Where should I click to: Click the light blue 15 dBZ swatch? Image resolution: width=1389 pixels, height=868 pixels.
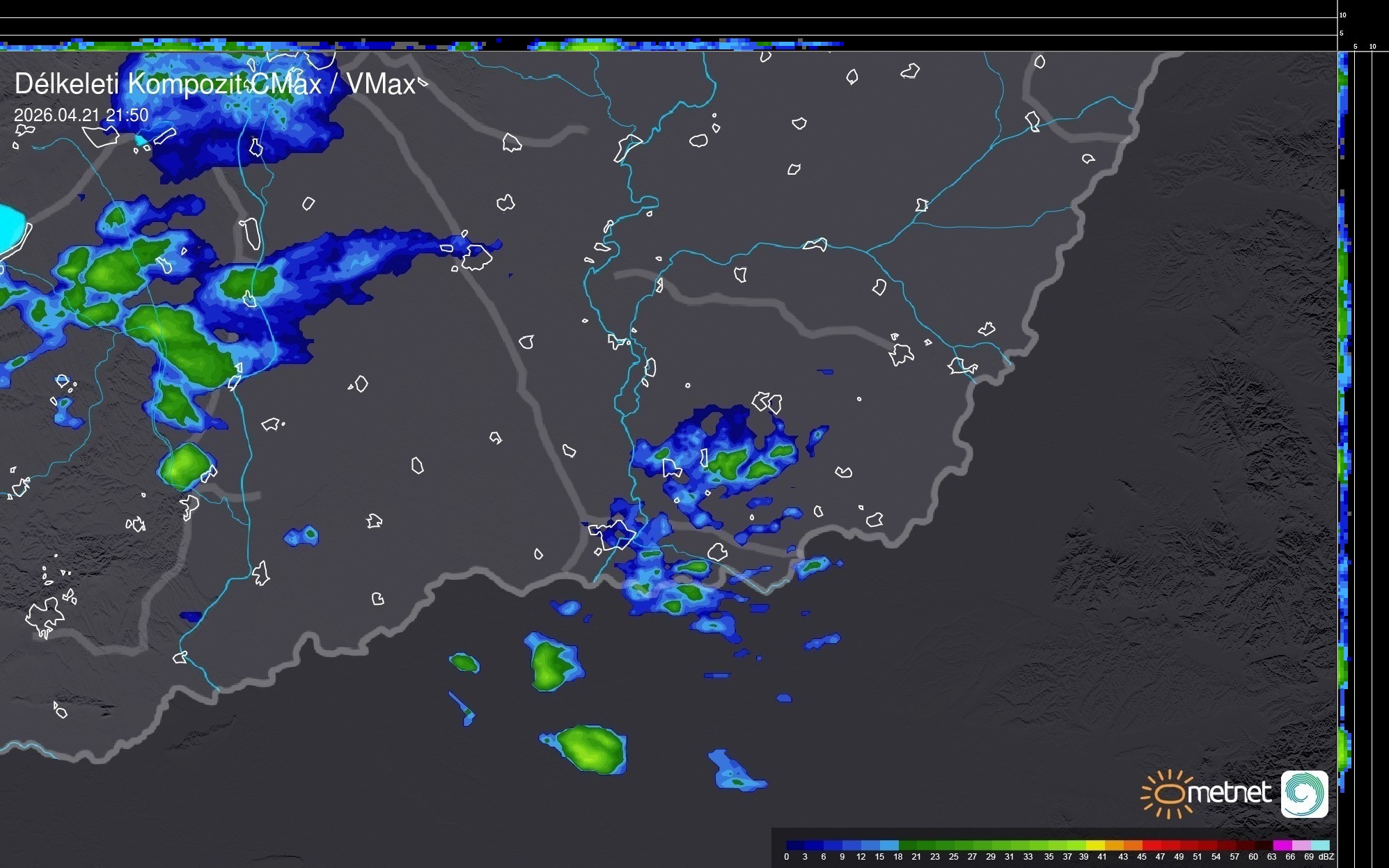click(x=888, y=845)
